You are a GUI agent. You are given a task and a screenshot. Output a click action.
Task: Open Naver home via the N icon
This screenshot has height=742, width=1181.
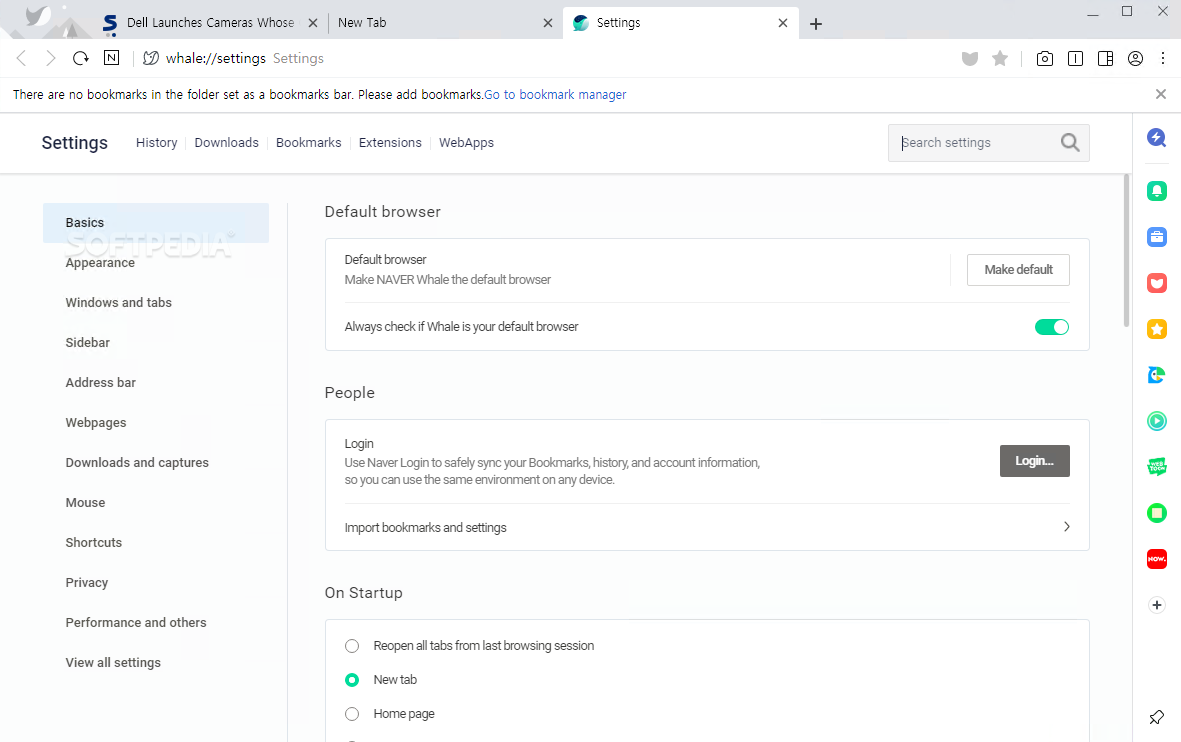[x=111, y=58]
